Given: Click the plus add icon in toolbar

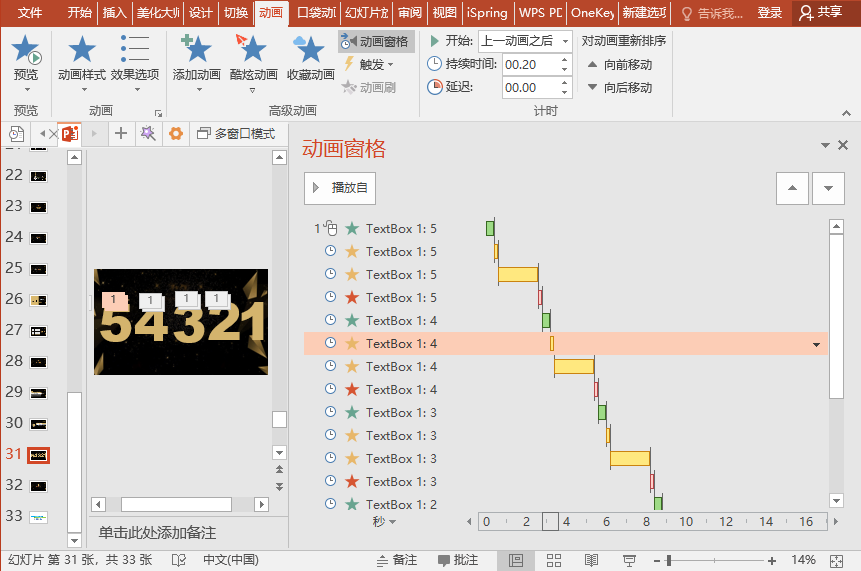Looking at the screenshot, I should [121, 133].
